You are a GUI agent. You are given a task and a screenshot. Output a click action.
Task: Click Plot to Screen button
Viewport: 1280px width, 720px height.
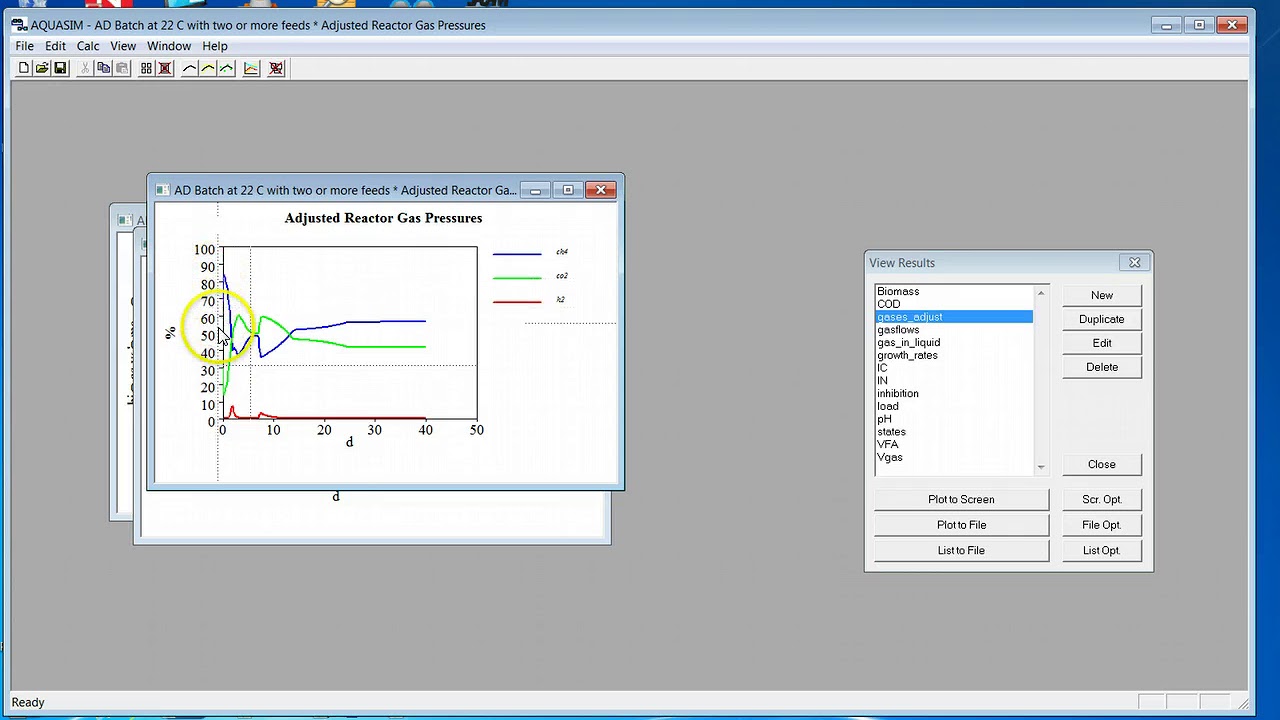tap(961, 499)
